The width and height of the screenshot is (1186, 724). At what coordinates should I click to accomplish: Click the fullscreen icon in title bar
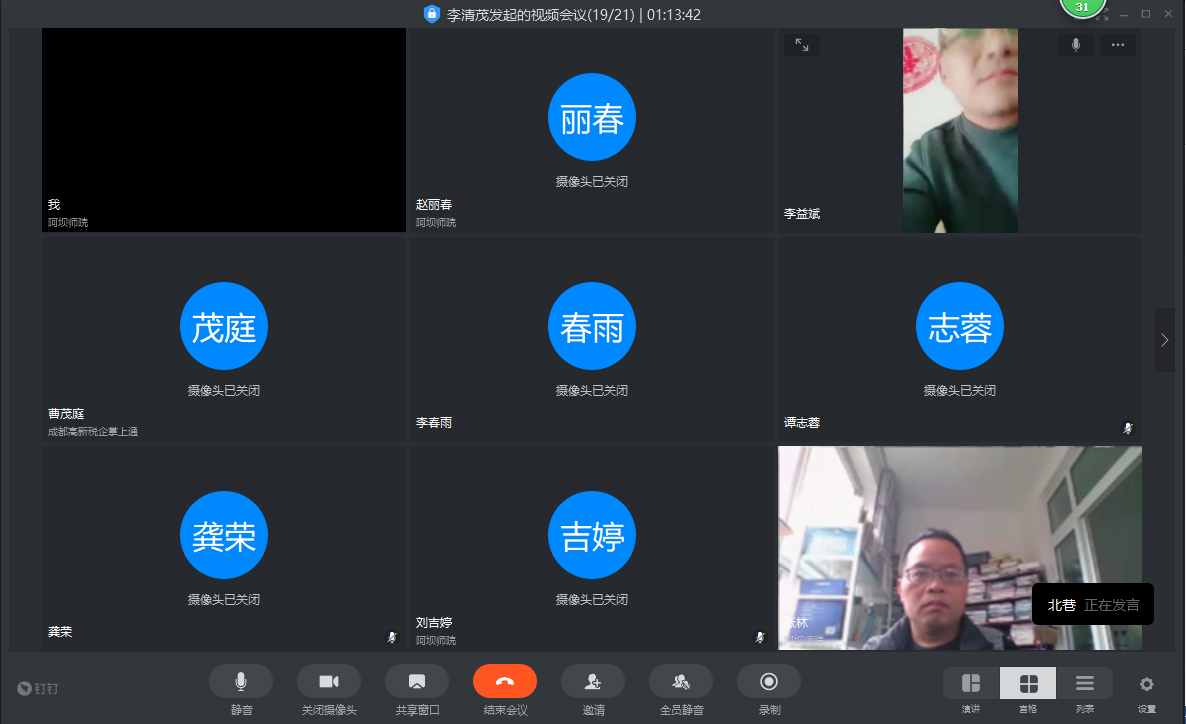click(1102, 15)
